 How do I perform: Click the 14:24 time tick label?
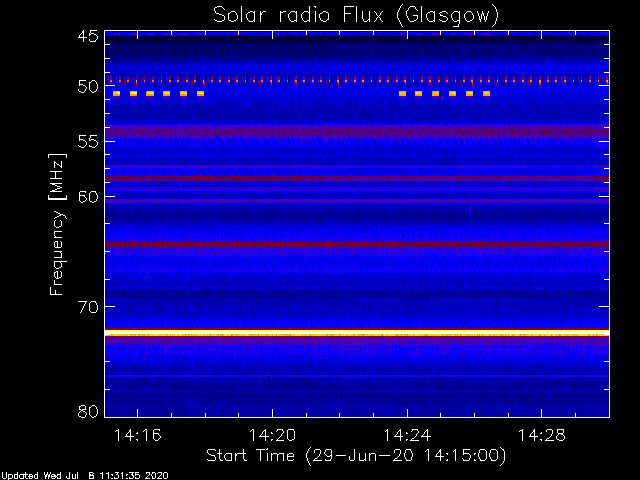[407, 435]
